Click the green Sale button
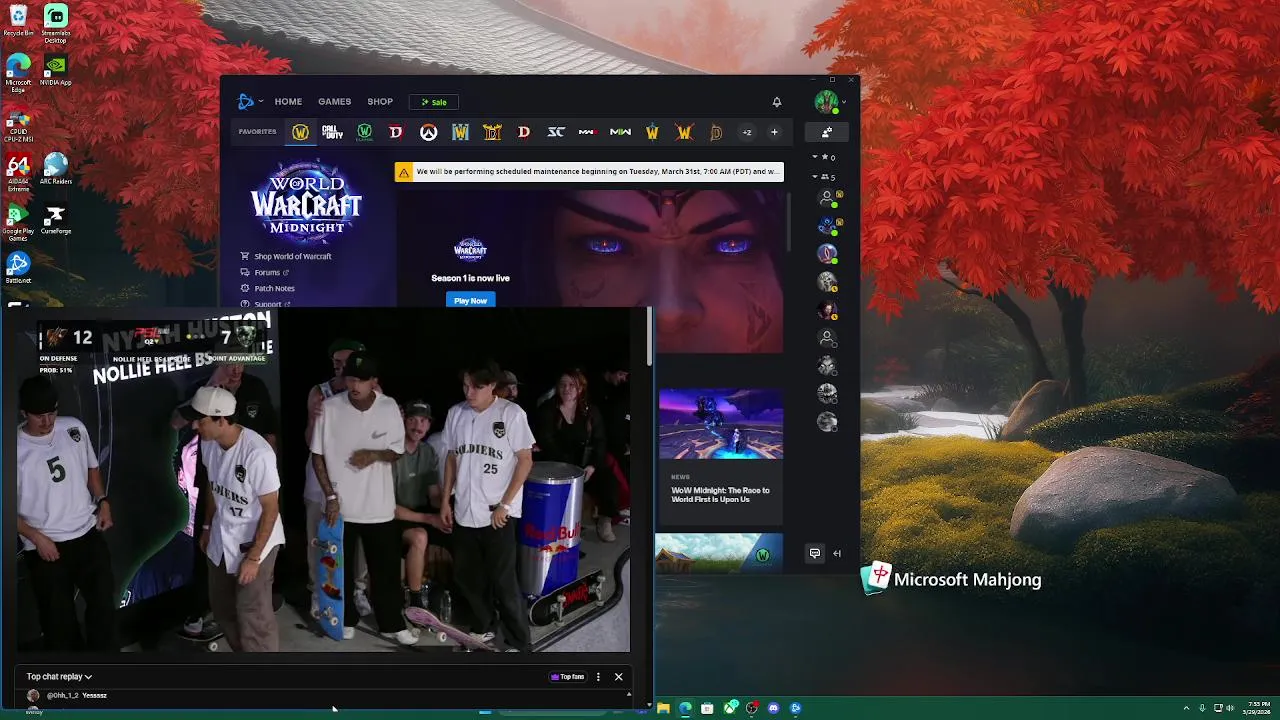 [x=433, y=102]
